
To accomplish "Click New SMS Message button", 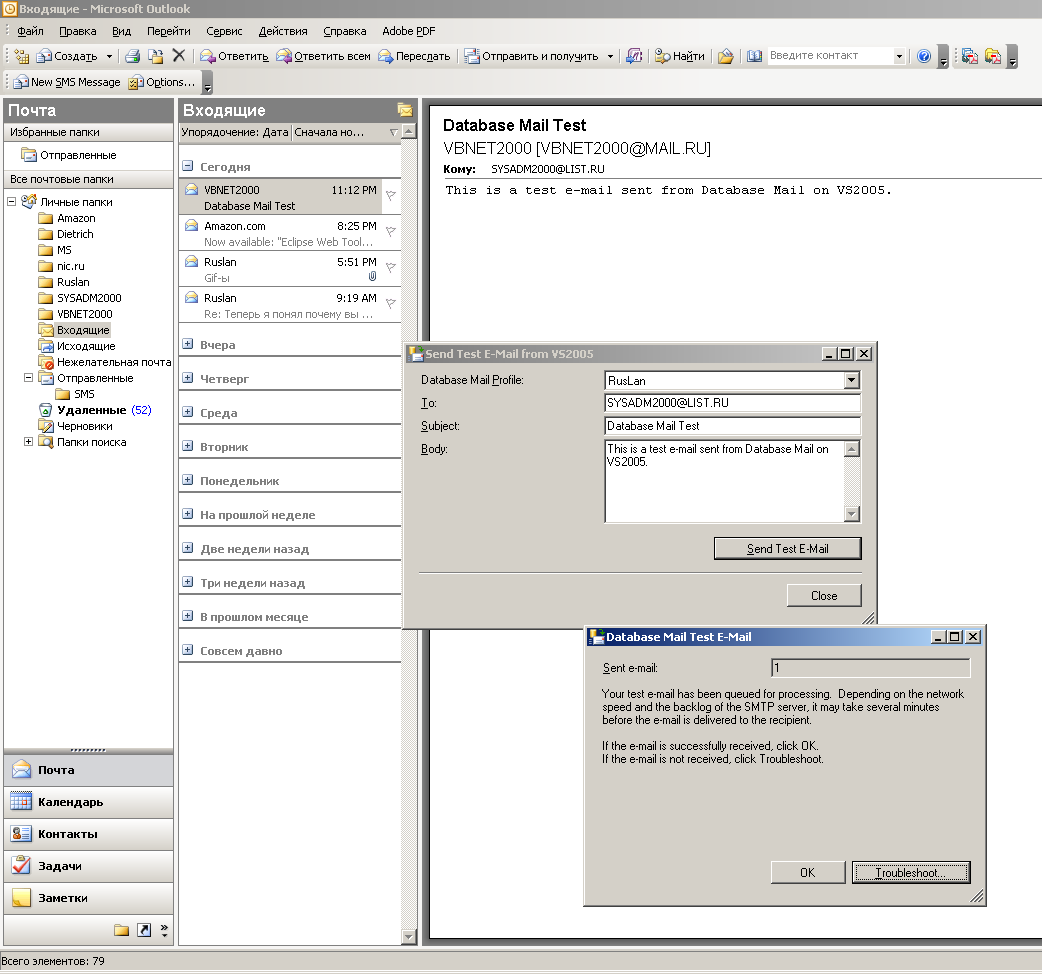I will point(66,82).
